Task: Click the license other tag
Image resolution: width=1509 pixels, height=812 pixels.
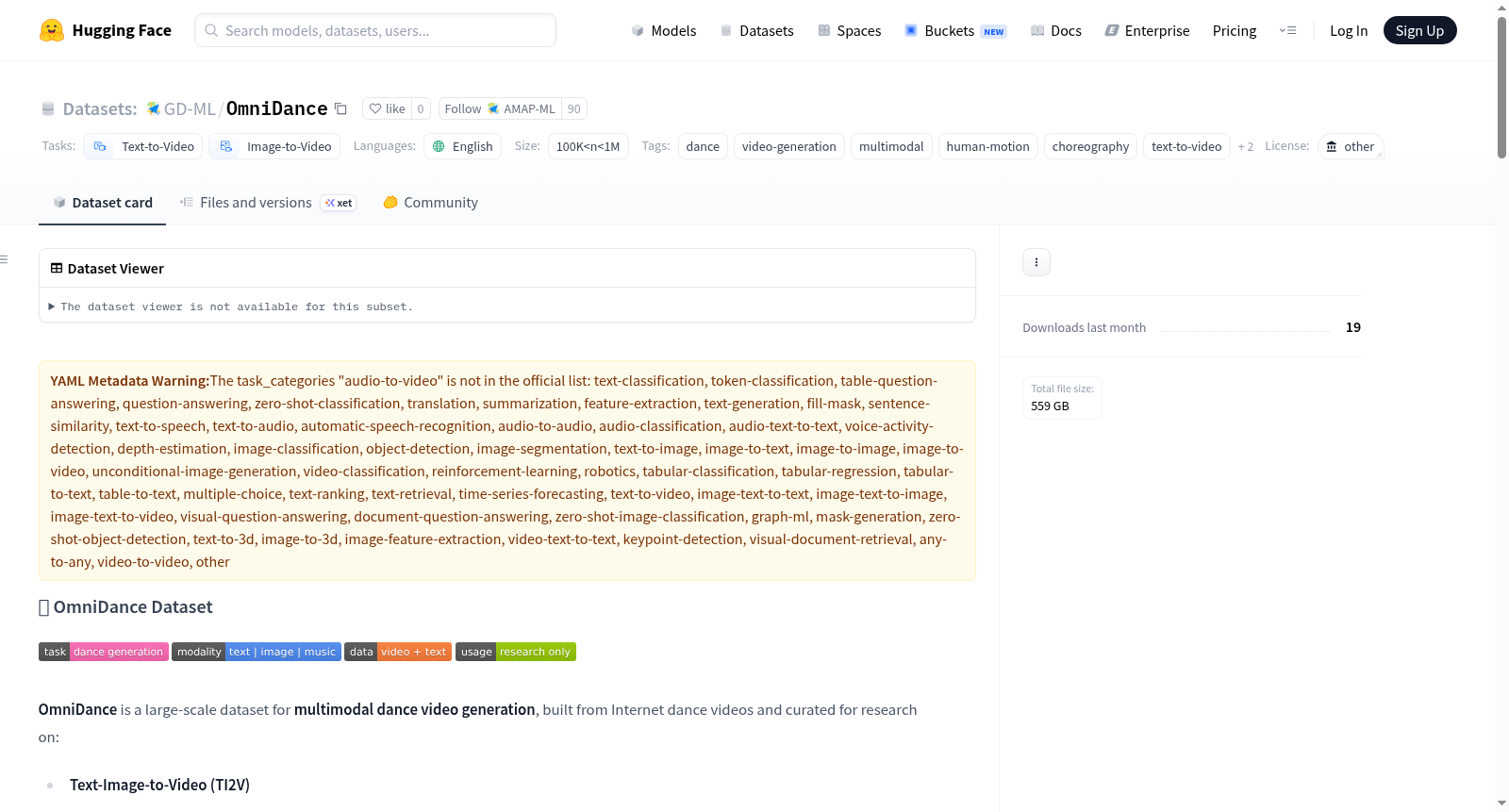Action: [x=1351, y=146]
